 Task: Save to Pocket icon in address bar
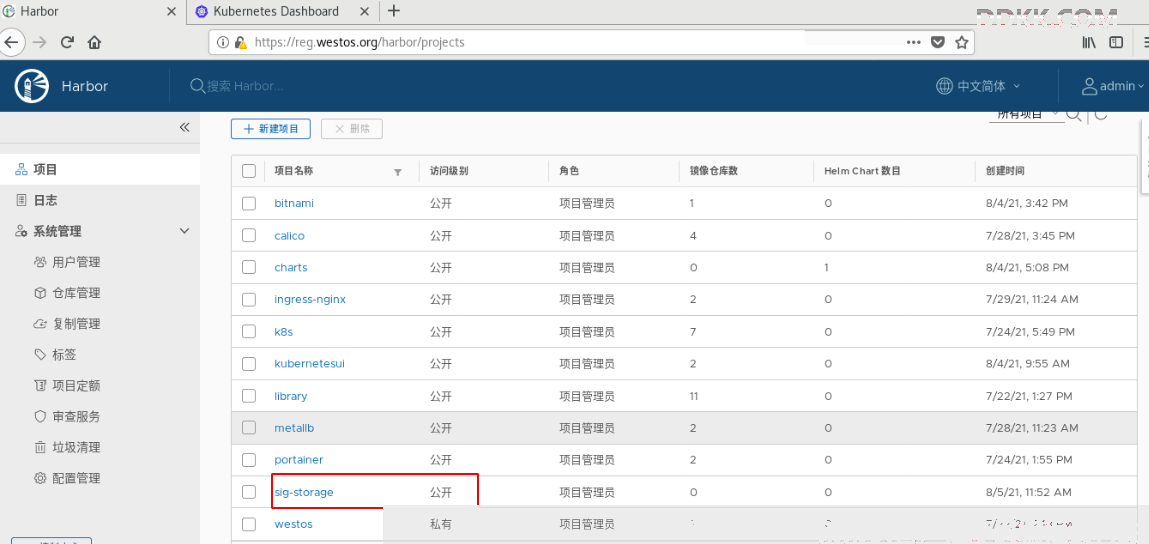(x=937, y=43)
